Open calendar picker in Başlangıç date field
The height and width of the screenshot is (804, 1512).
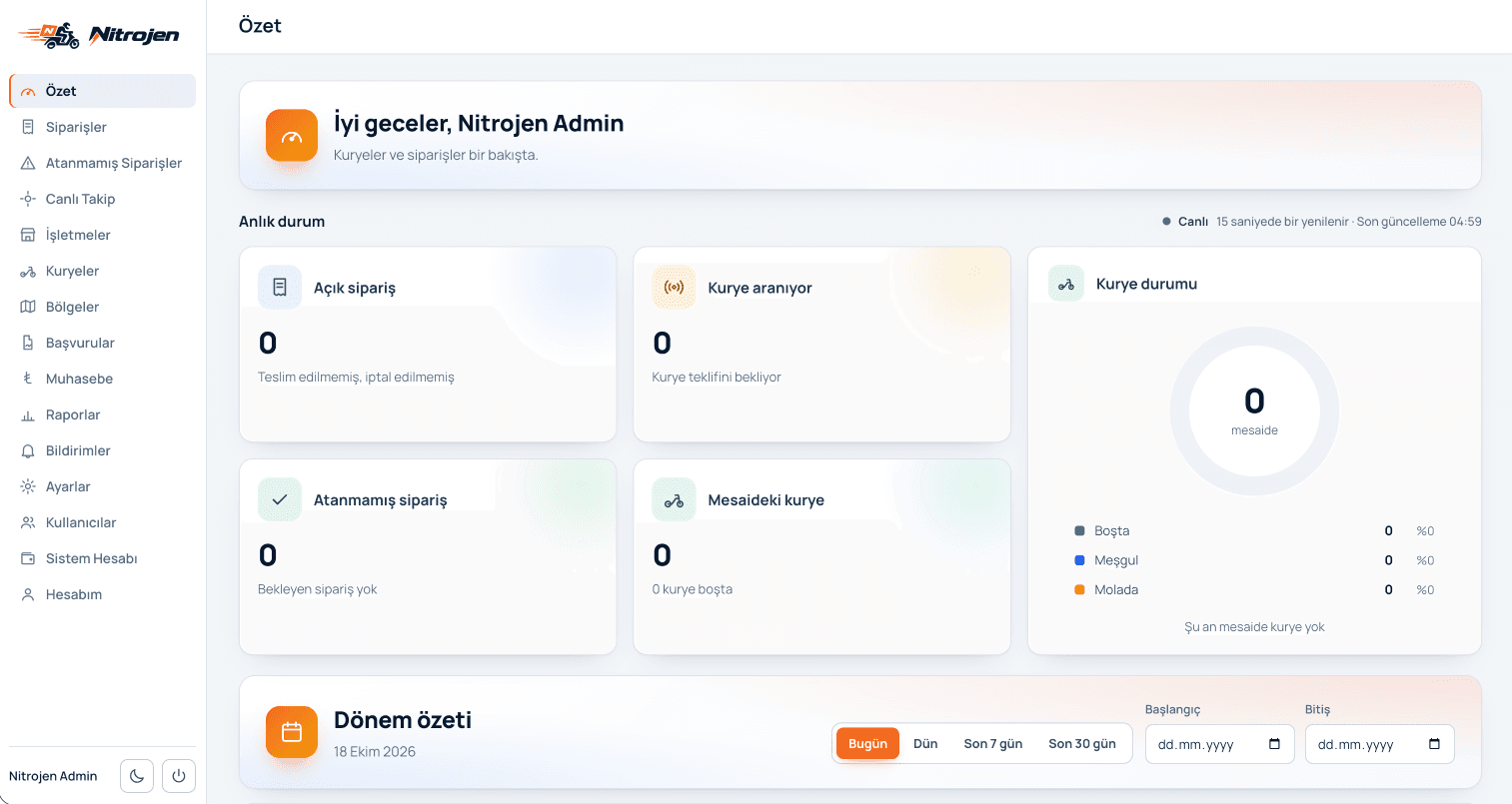tap(1274, 744)
